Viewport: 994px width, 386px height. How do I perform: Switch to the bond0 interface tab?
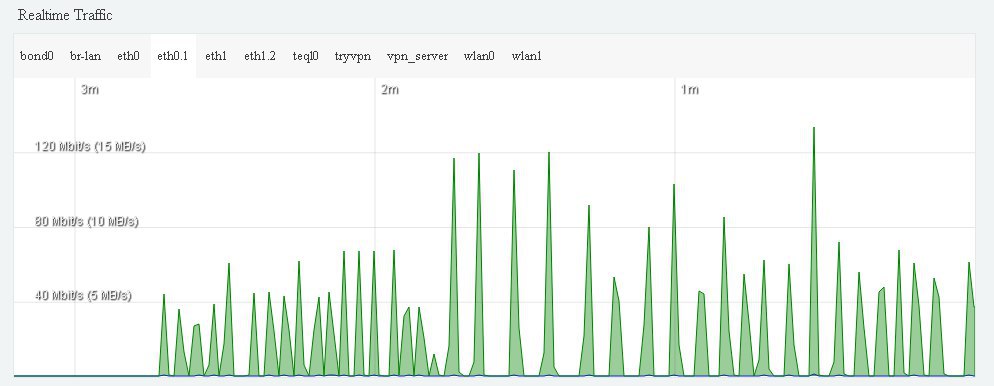pos(37,56)
